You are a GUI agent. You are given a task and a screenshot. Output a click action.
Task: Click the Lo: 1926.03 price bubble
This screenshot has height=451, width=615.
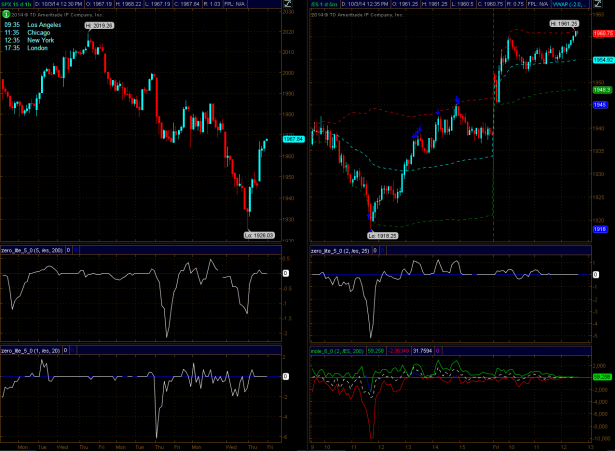[x=259, y=233]
